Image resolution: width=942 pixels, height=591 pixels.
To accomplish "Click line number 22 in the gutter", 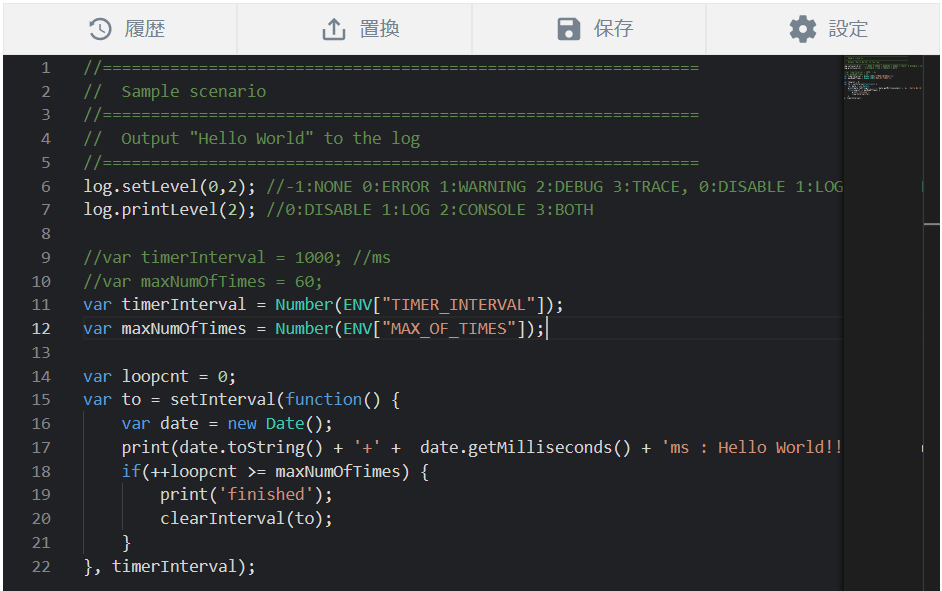I will (40, 566).
